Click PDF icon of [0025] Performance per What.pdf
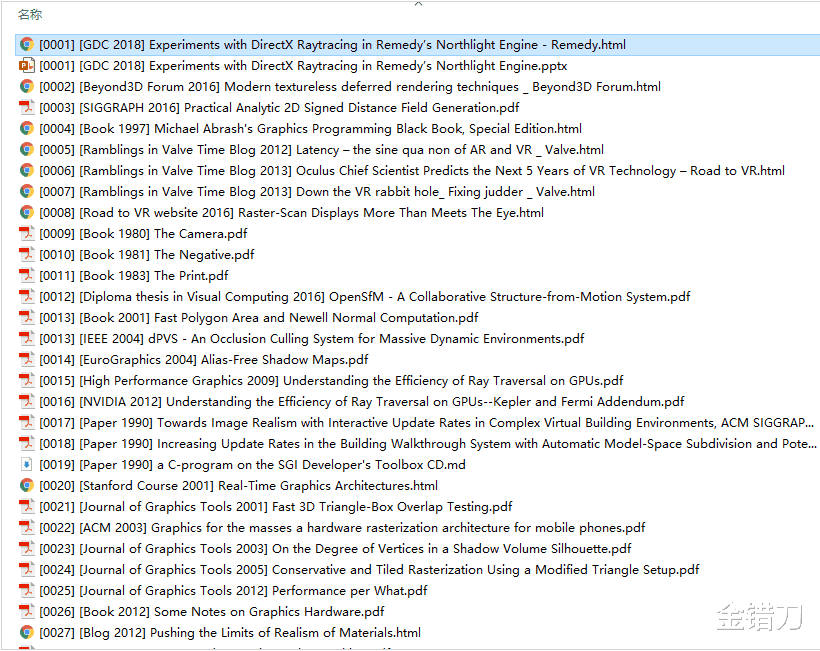Screen dimensions: 820x651 click(x=27, y=590)
